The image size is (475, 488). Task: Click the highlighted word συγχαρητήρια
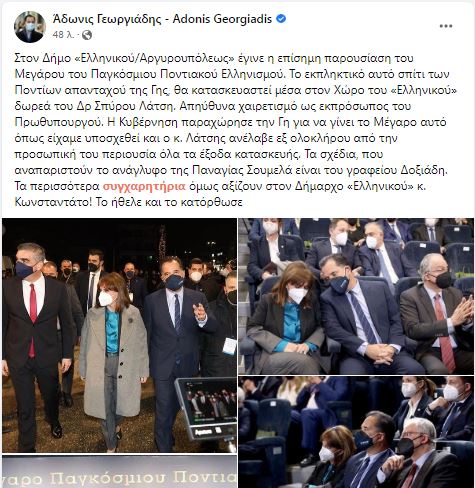click(x=144, y=186)
